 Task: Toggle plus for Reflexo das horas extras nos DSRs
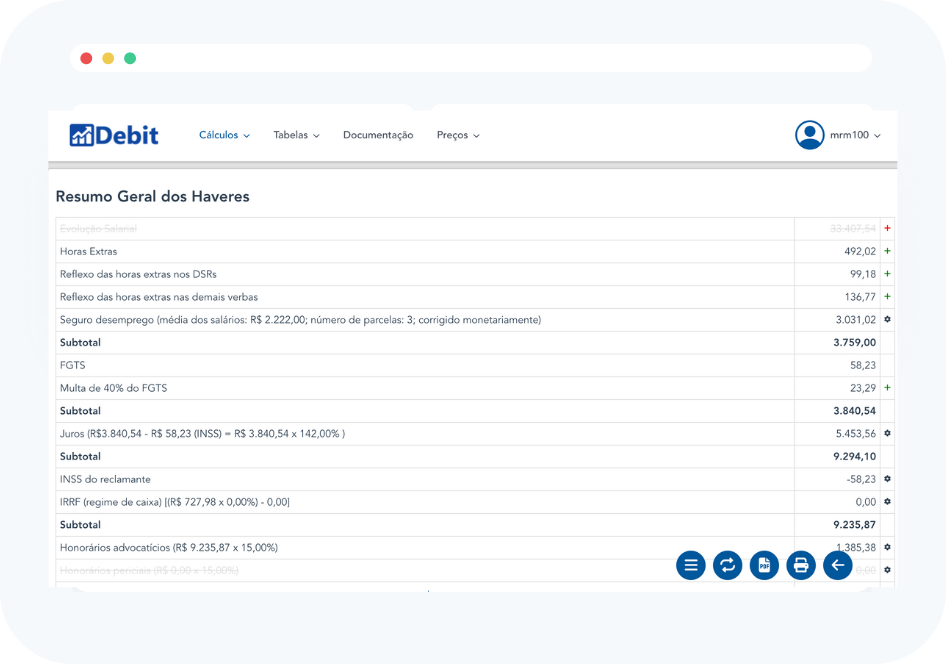tap(887, 274)
